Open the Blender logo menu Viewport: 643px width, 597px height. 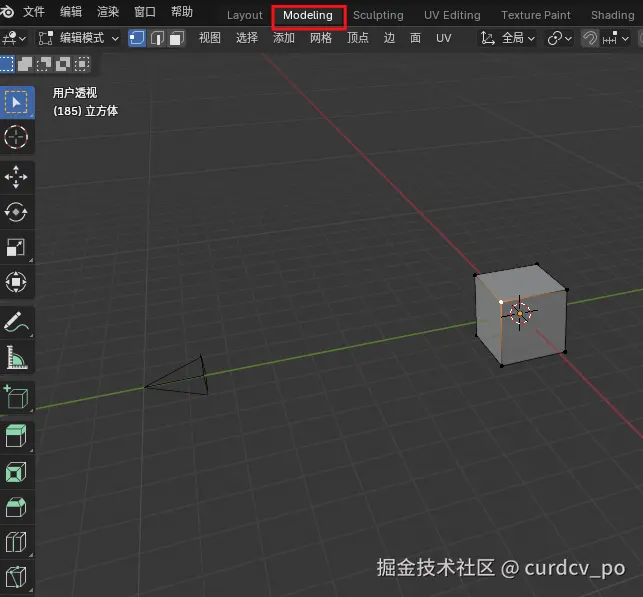[6, 11]
